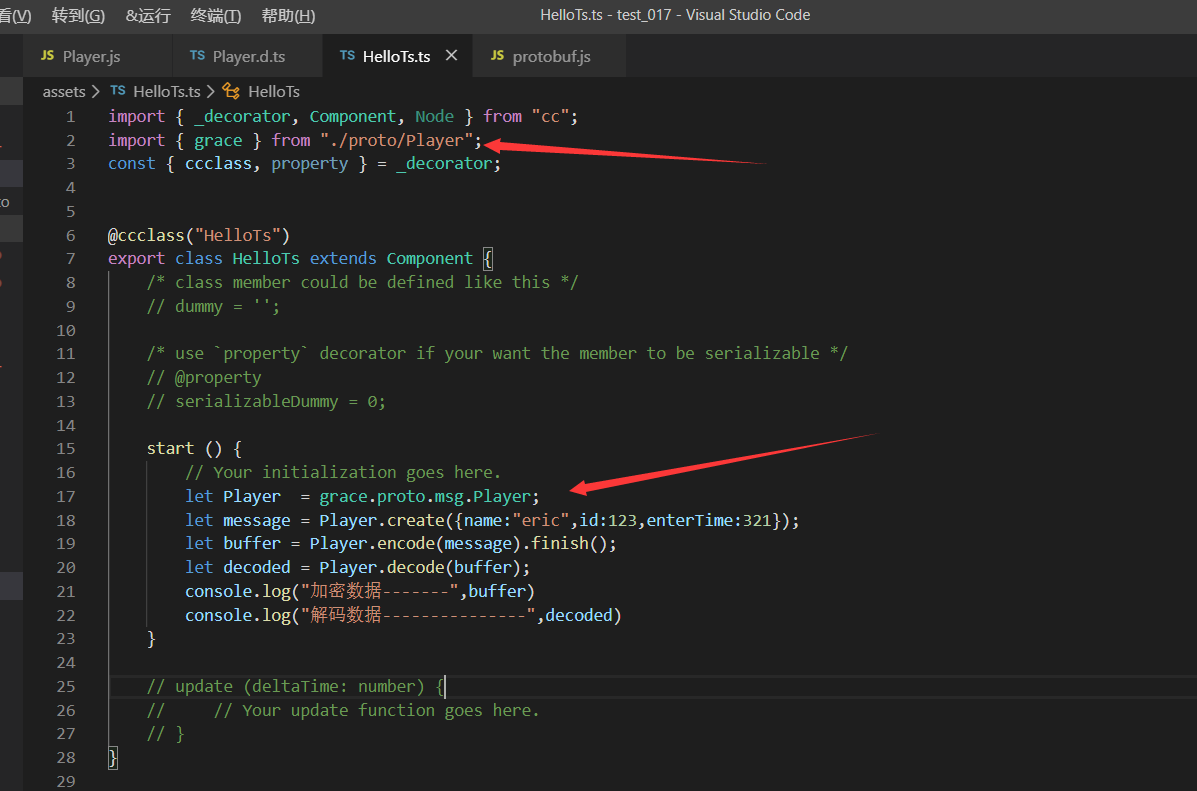Screen dimensions: 1197x791
Task: Click the "eric" string on line 18
Action: (540, 521)
